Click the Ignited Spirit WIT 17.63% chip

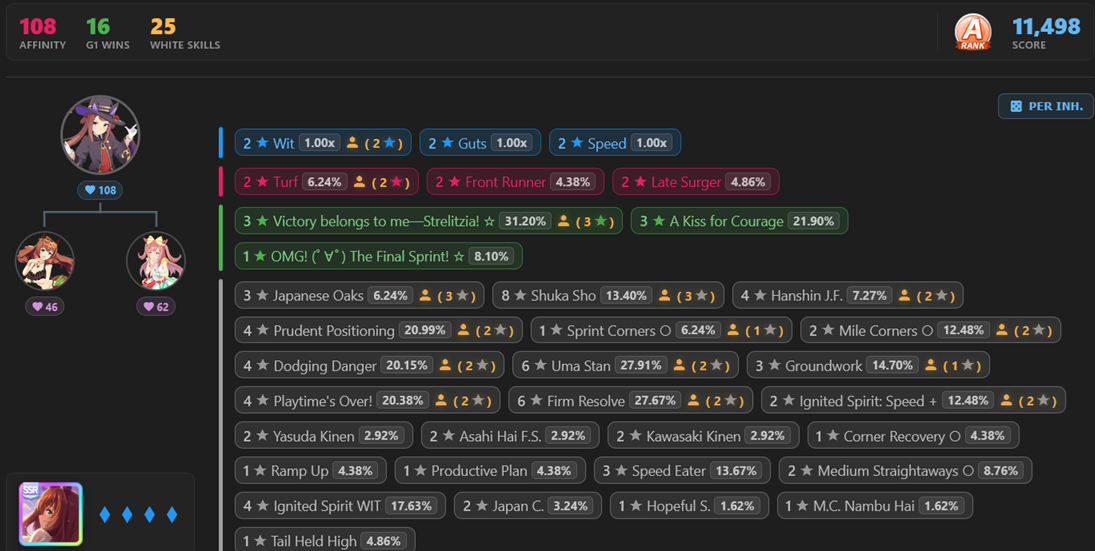coord(340,506)
